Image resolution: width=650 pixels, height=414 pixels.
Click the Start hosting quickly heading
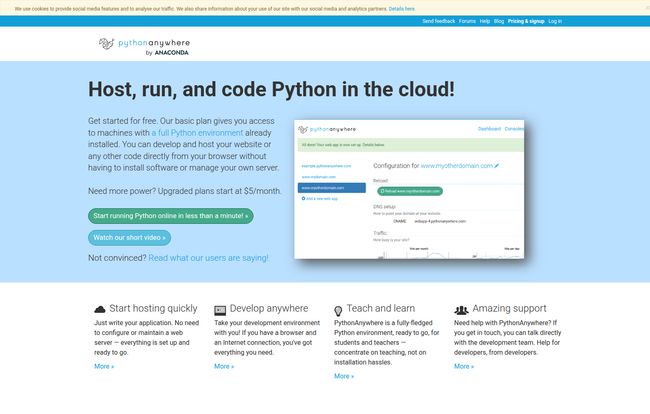tap(153, 309)
